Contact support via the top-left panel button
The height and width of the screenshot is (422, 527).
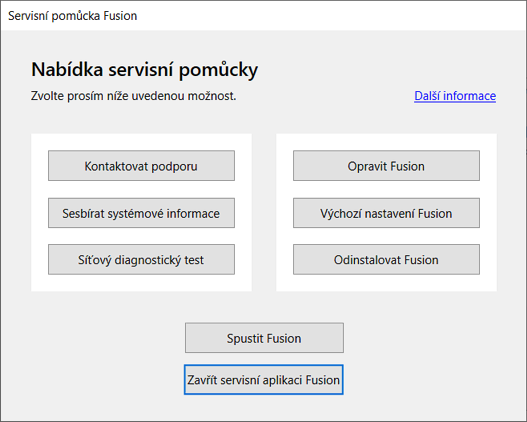click(141, 166)
